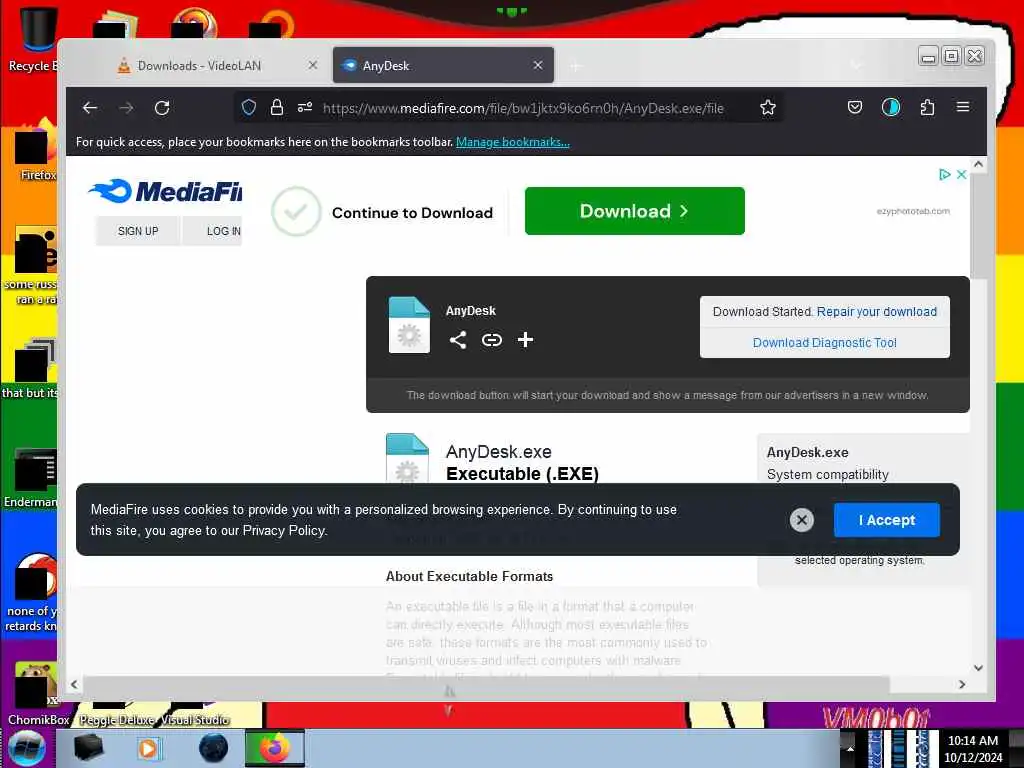This screenshot has width=1024, height=768.
Task: Close the ad with the blue X
Action: click(x=961, y=174)
